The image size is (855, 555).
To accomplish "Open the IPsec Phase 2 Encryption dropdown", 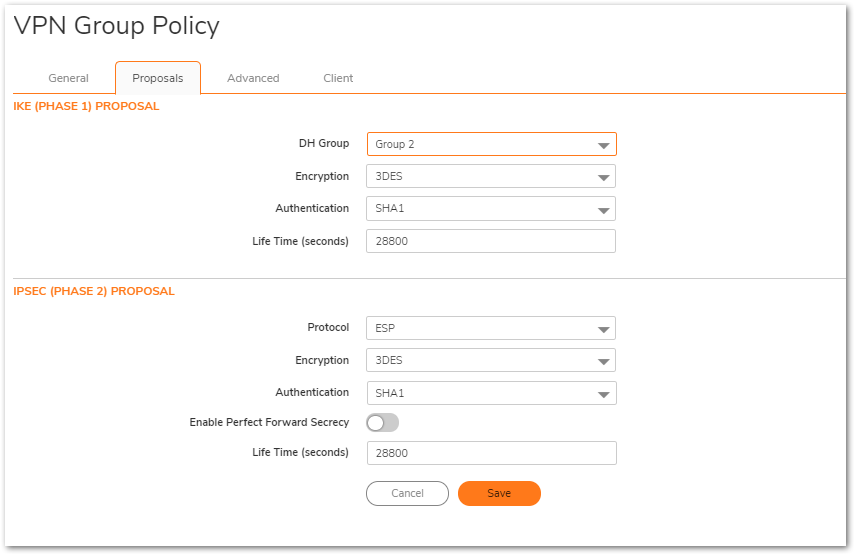I will point(491,360).
